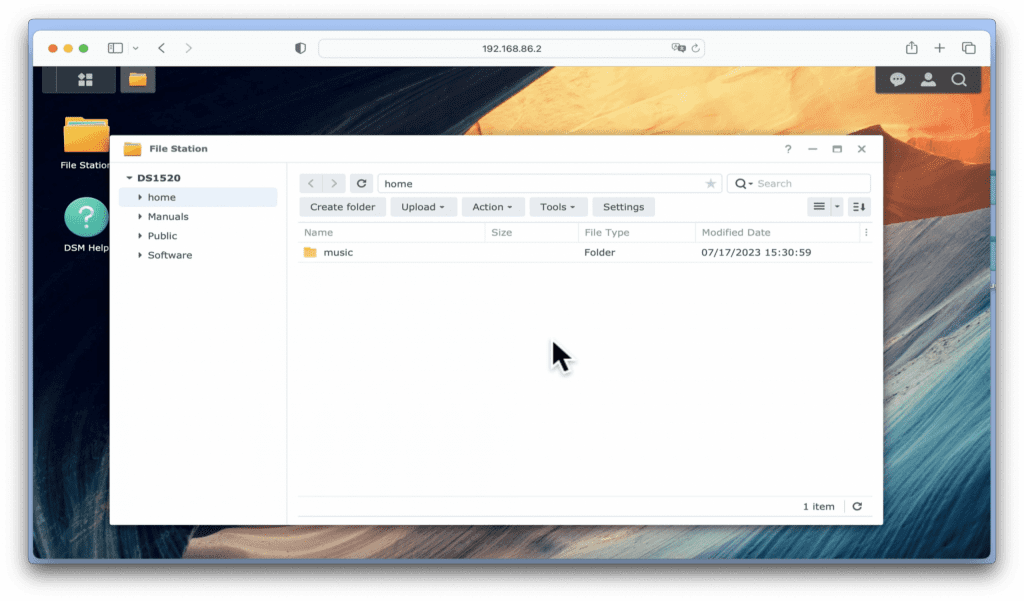Open the Action dropdown menu
Screen dimensions: 1024x601
click(492, 207)
